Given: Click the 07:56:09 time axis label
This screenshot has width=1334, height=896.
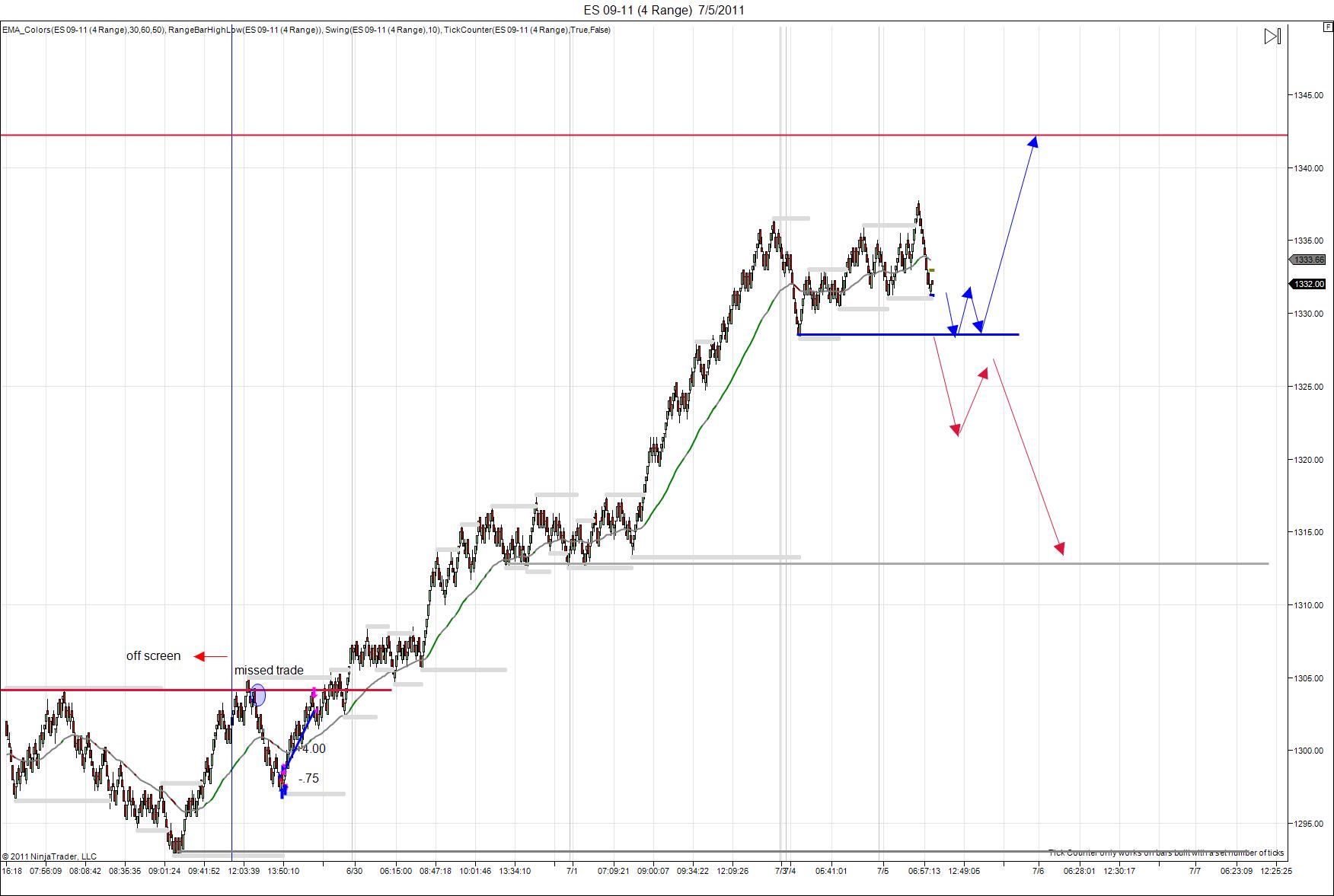Looking at the screenshot, I should pyautogui.click(x=46, y=871).
